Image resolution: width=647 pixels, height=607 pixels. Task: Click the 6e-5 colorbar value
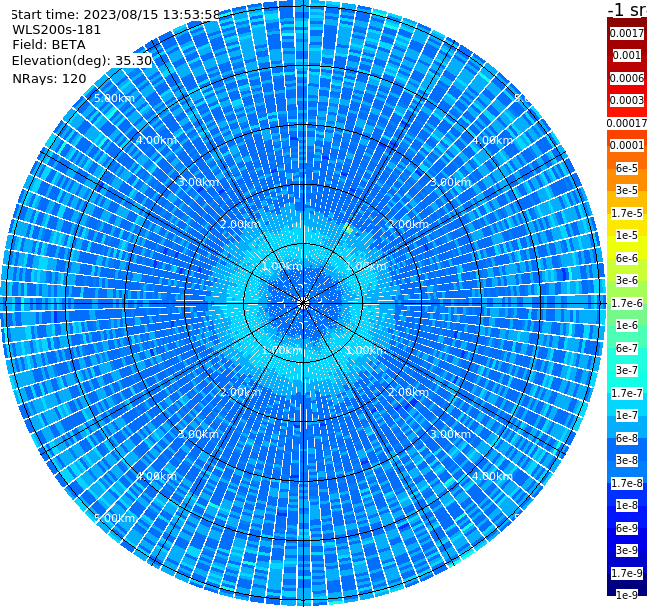[627, 168]
